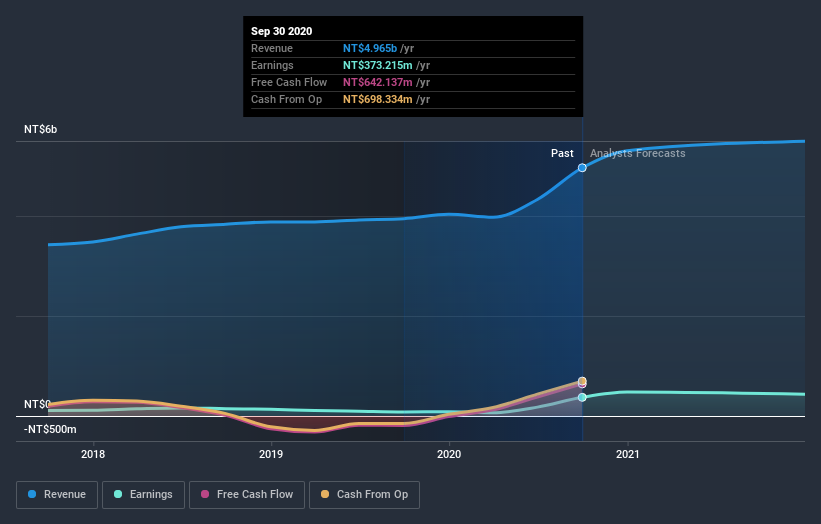The image size is (821, 524).
Task: Click the 2020 x-axis label
Action: [x=449, y=454]
